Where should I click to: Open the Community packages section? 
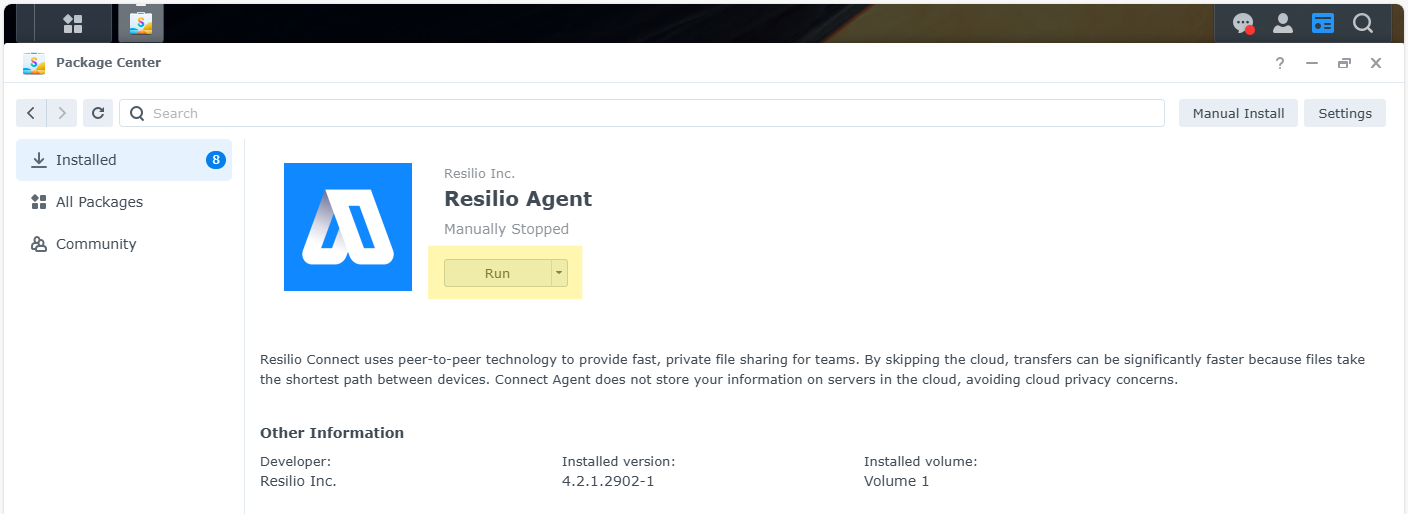(96, 244)
